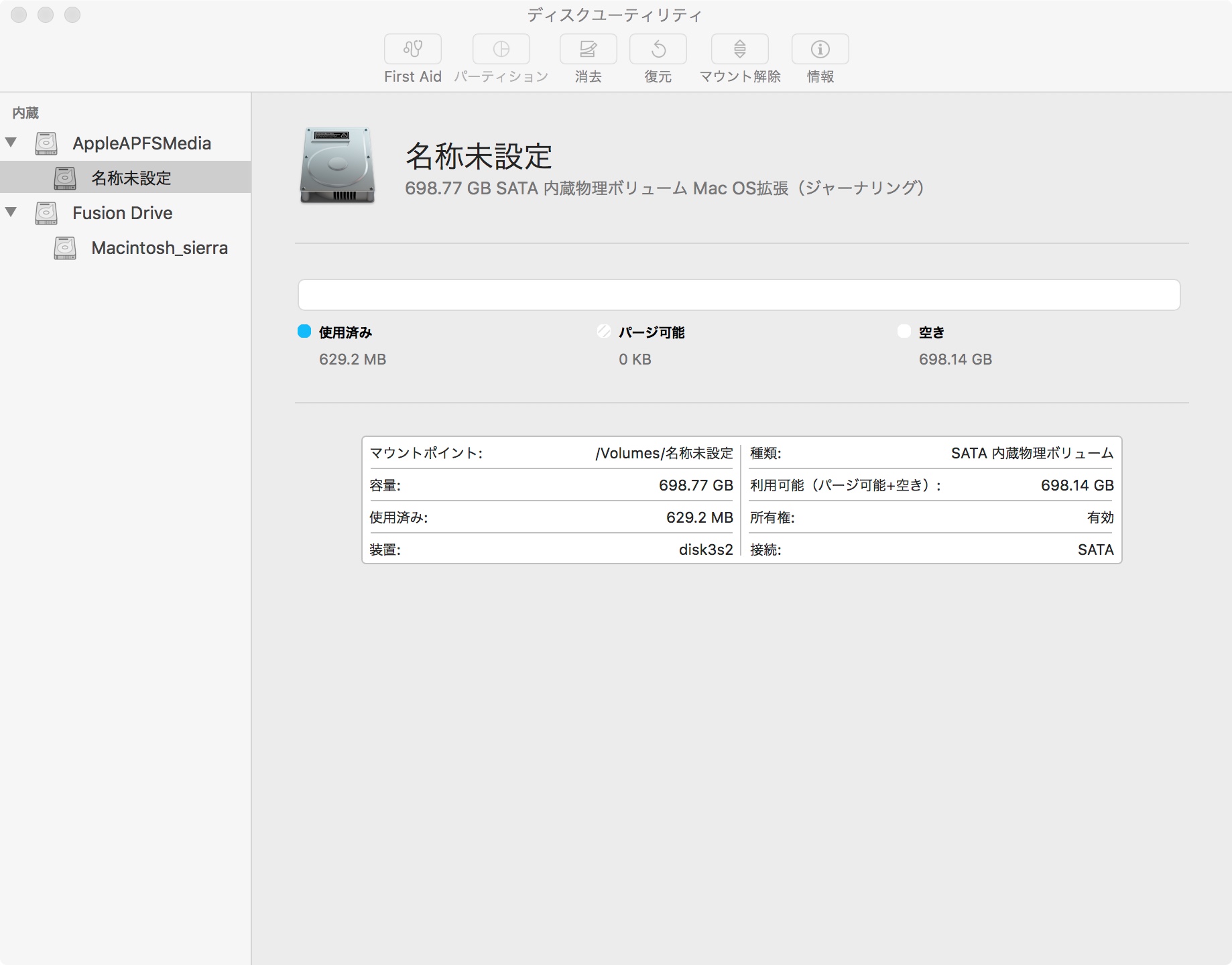Click the white 空き legend swatch

pos(904,332)
